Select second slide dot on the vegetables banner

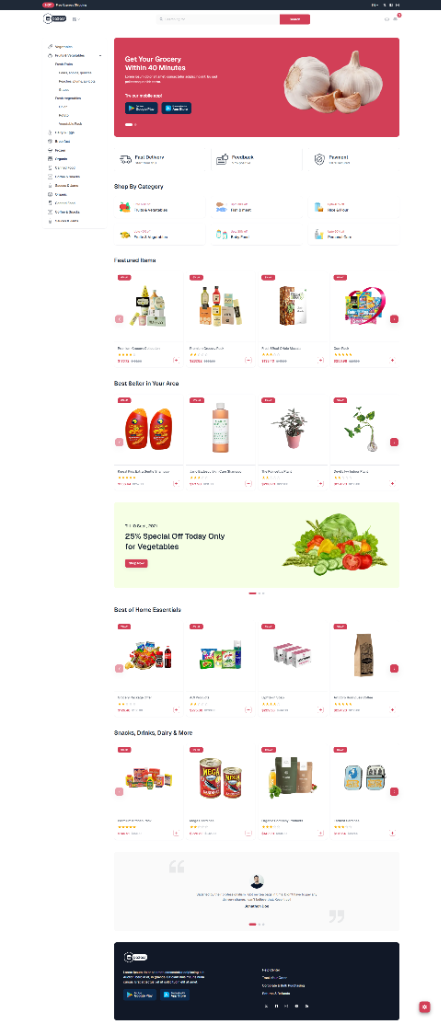click(x=259, y=593)
